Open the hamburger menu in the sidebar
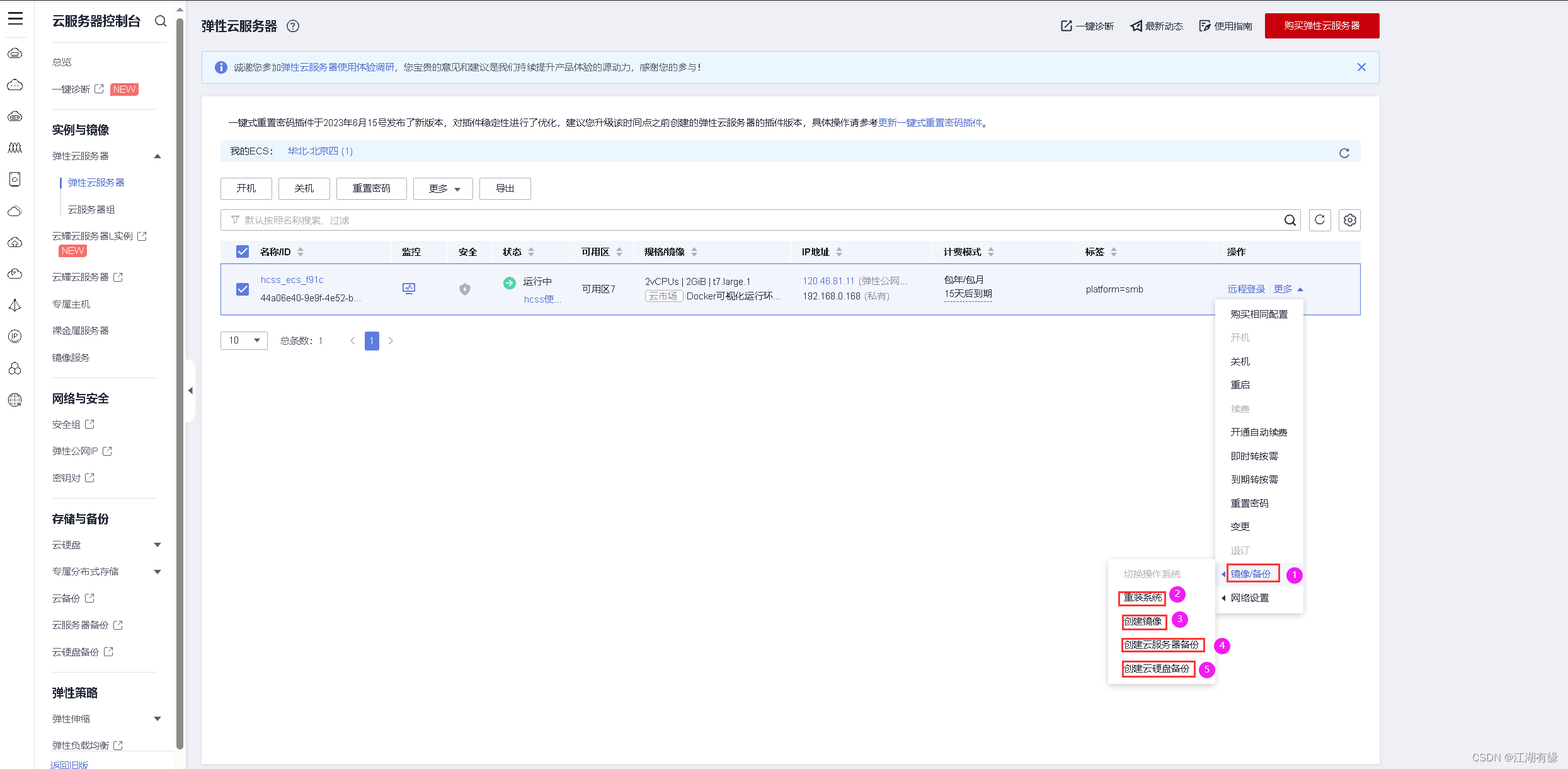 pos(15,19)
